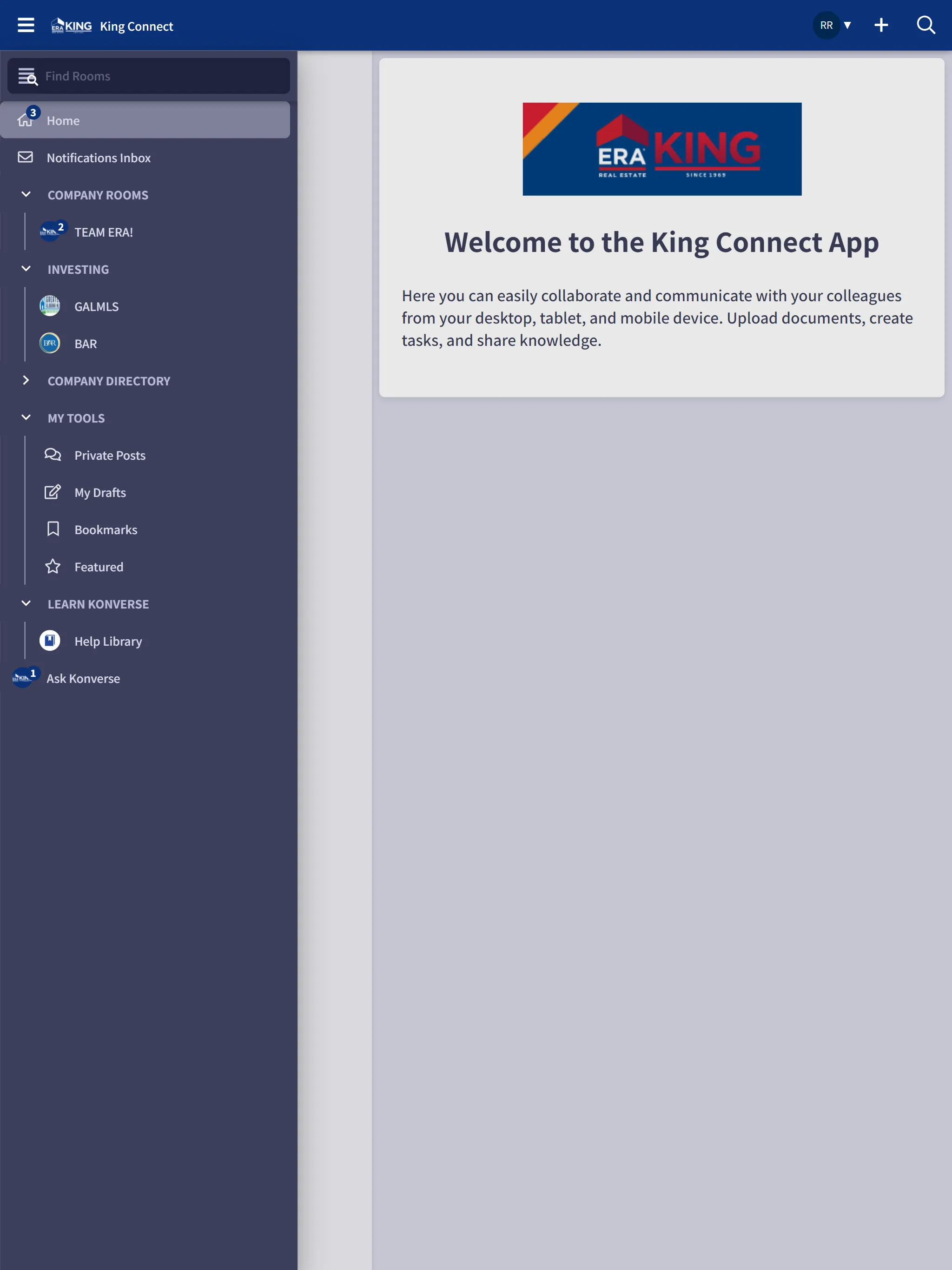The height and width of the screenshot is (1270, 952).
Task: Select TEAM ERA! company room
Action: [x=104, y=231]
